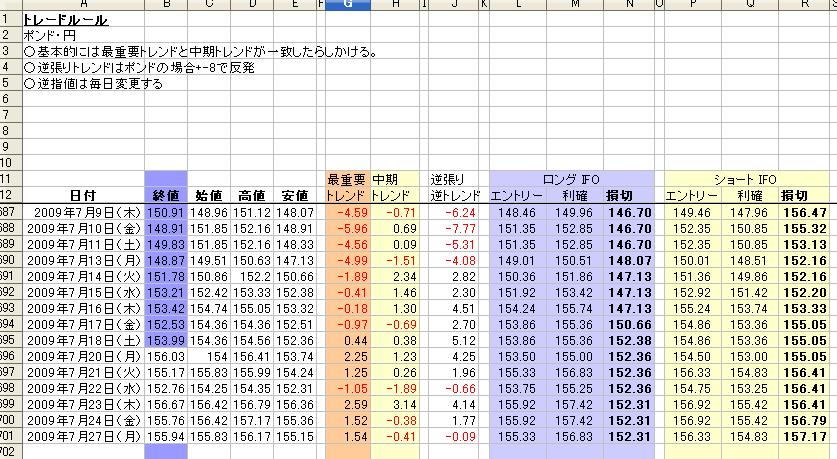The image size is (837, 459).
Task: Click the column R header
Action: pos(805,6)
